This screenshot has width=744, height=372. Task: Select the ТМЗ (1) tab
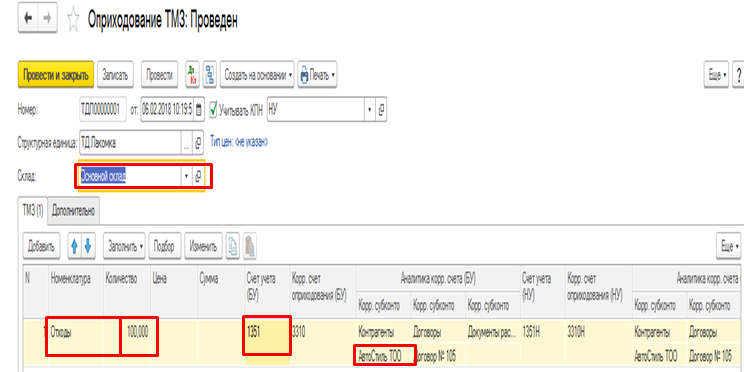tap(33, 211)
